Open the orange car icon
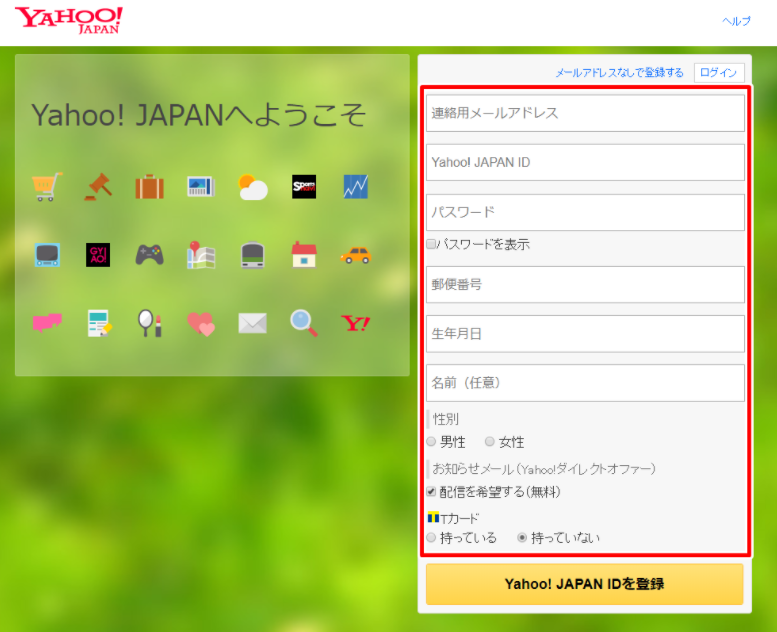Viewport: 777px width, 632px height. click(356, 255)
